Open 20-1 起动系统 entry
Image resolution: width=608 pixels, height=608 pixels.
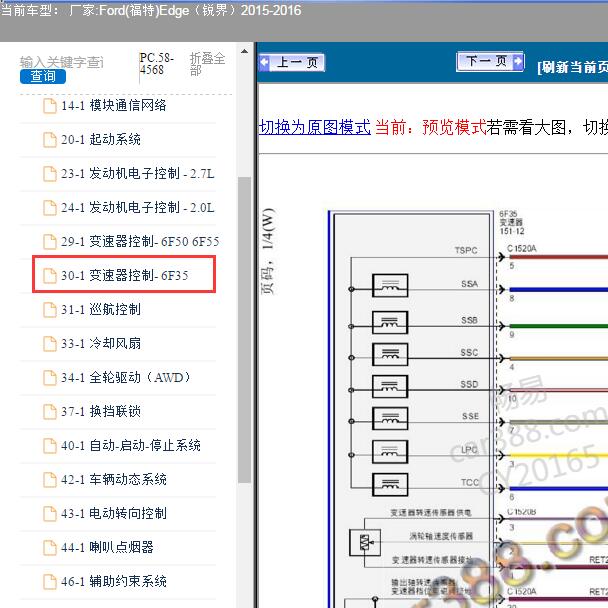pos(101,140)
